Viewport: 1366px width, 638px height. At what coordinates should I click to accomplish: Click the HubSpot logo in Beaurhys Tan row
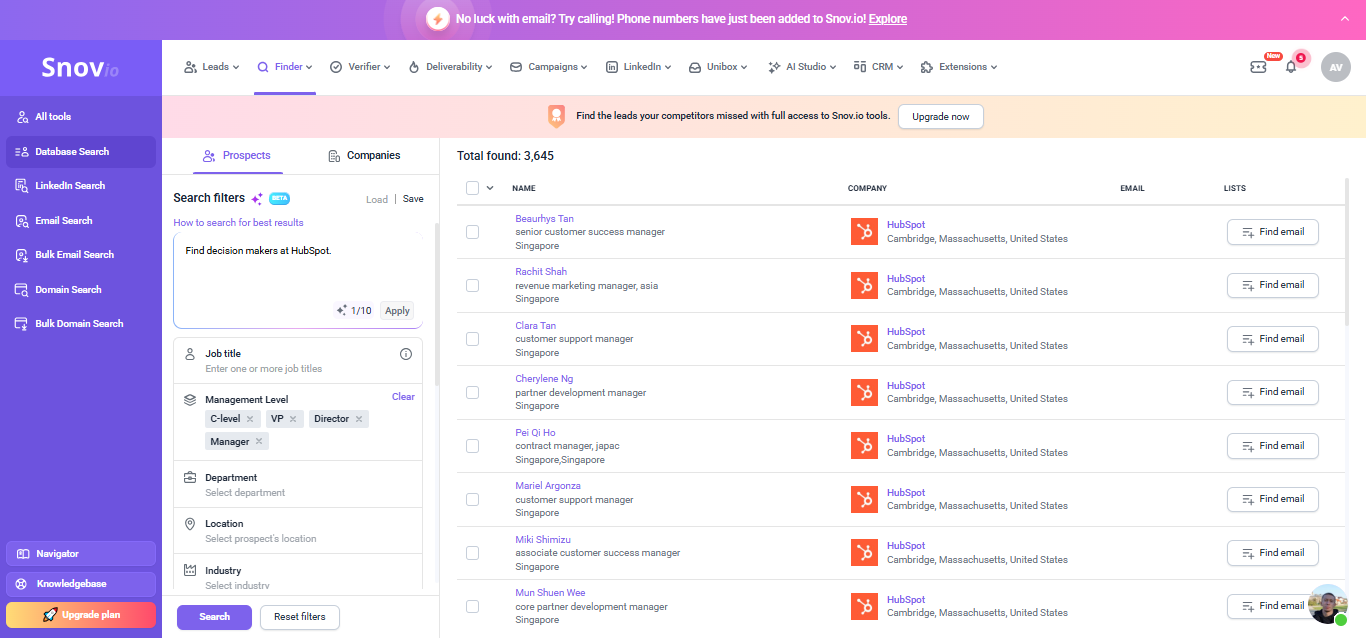point(864,232)
